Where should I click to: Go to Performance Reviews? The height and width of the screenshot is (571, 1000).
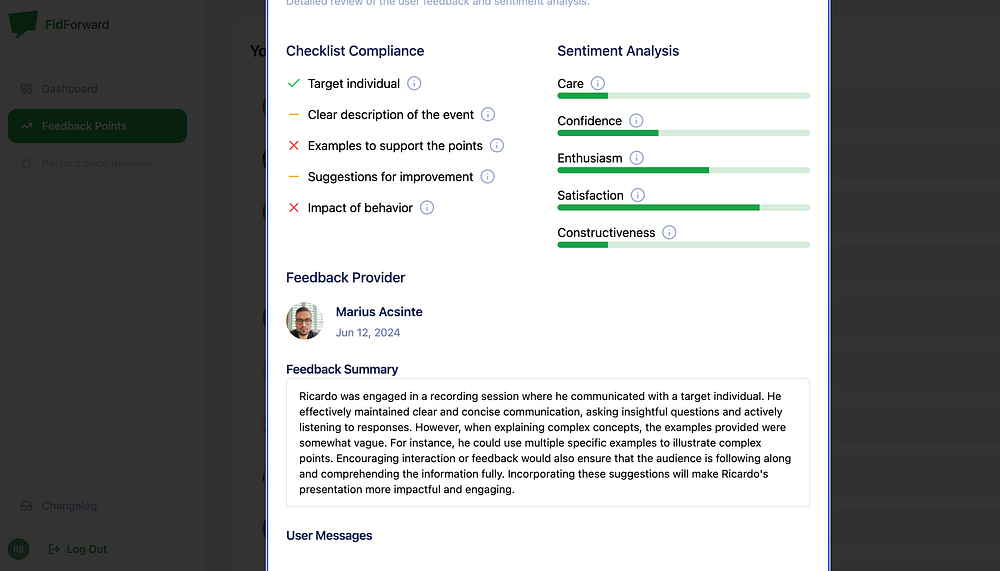96,163
